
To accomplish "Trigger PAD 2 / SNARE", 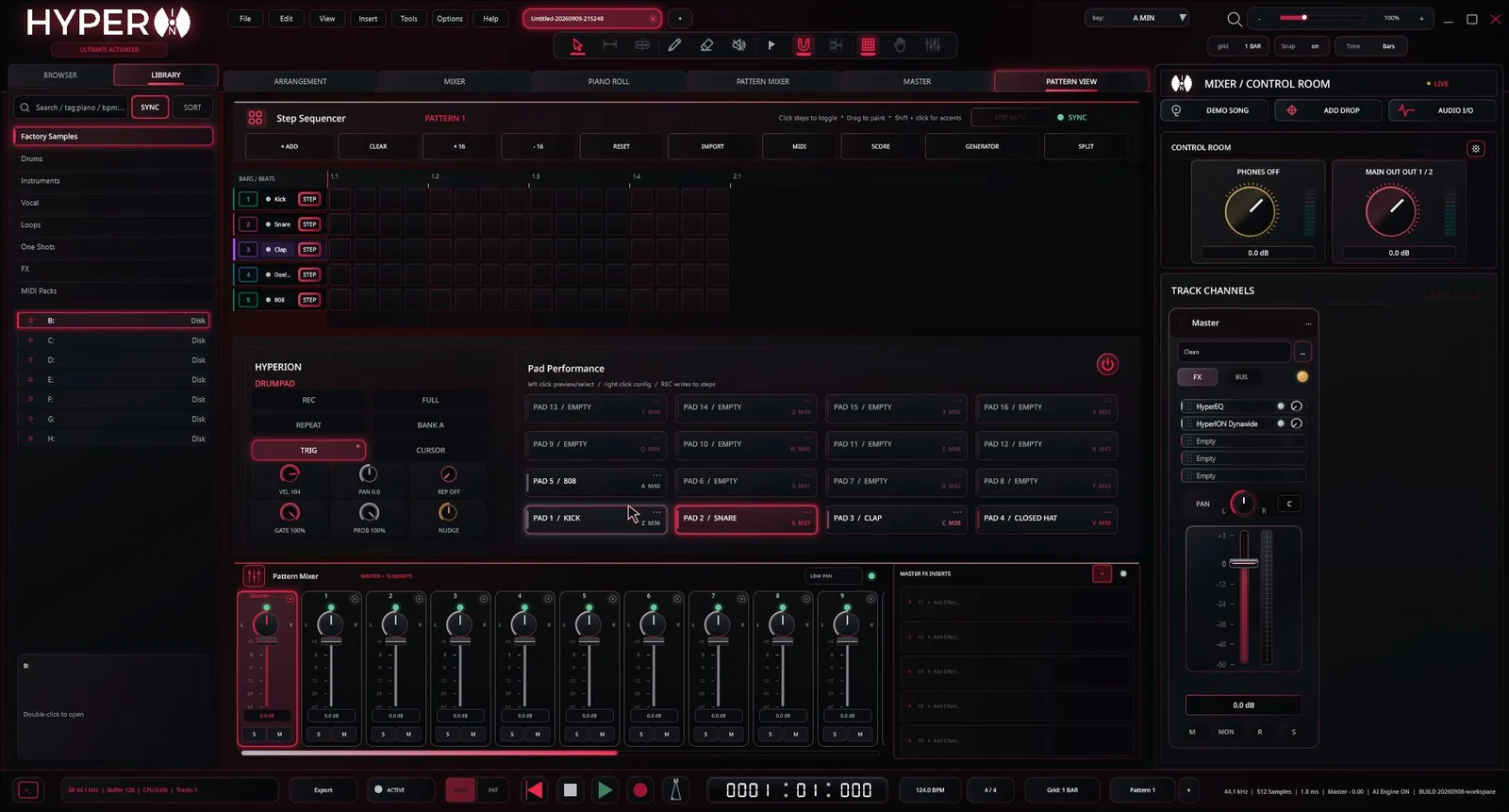I will click(745, 519).
